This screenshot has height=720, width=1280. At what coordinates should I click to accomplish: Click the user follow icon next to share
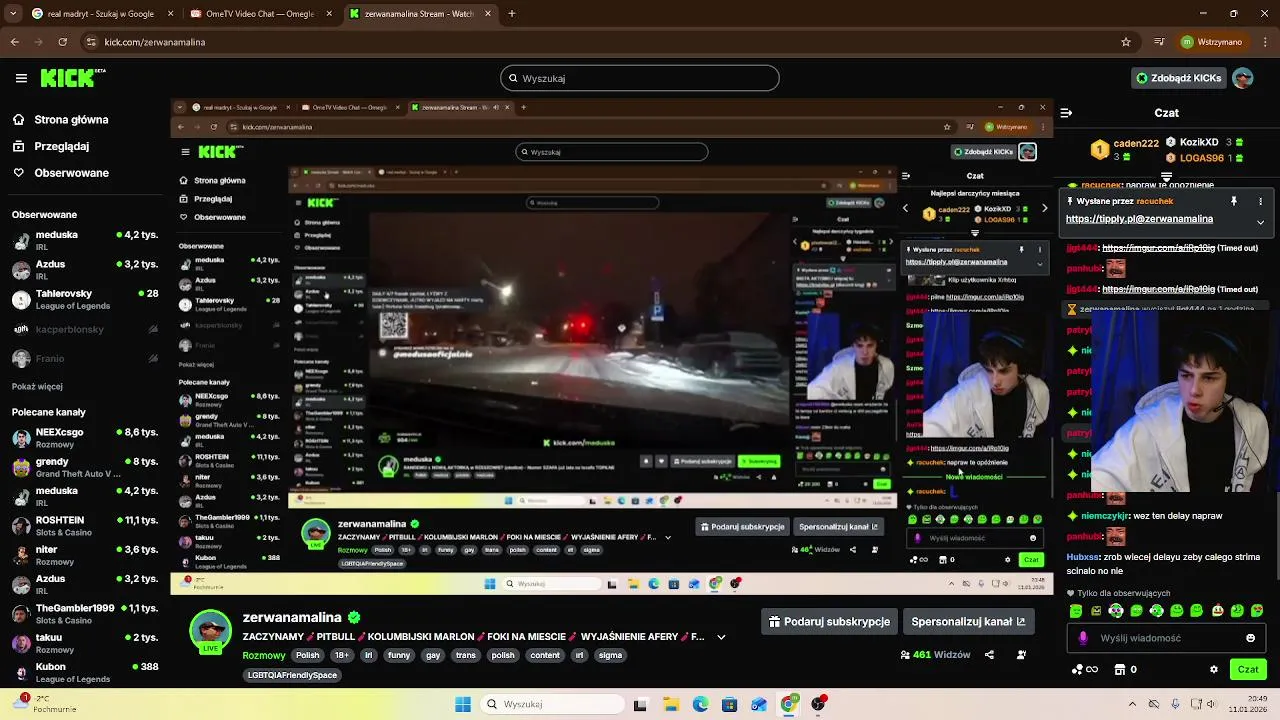pos(1021,655)
